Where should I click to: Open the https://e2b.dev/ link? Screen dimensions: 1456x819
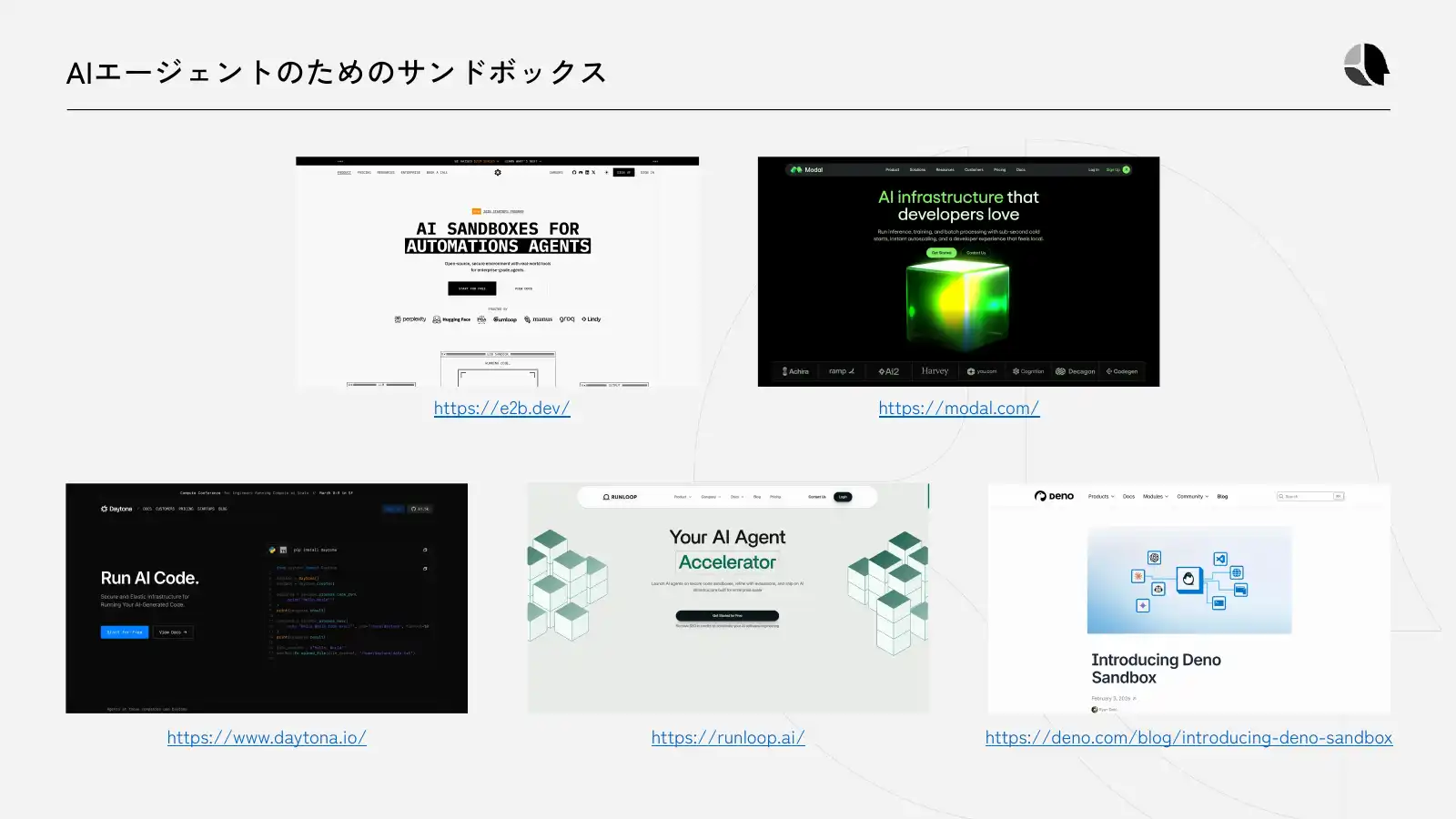(x=501, y=409)
